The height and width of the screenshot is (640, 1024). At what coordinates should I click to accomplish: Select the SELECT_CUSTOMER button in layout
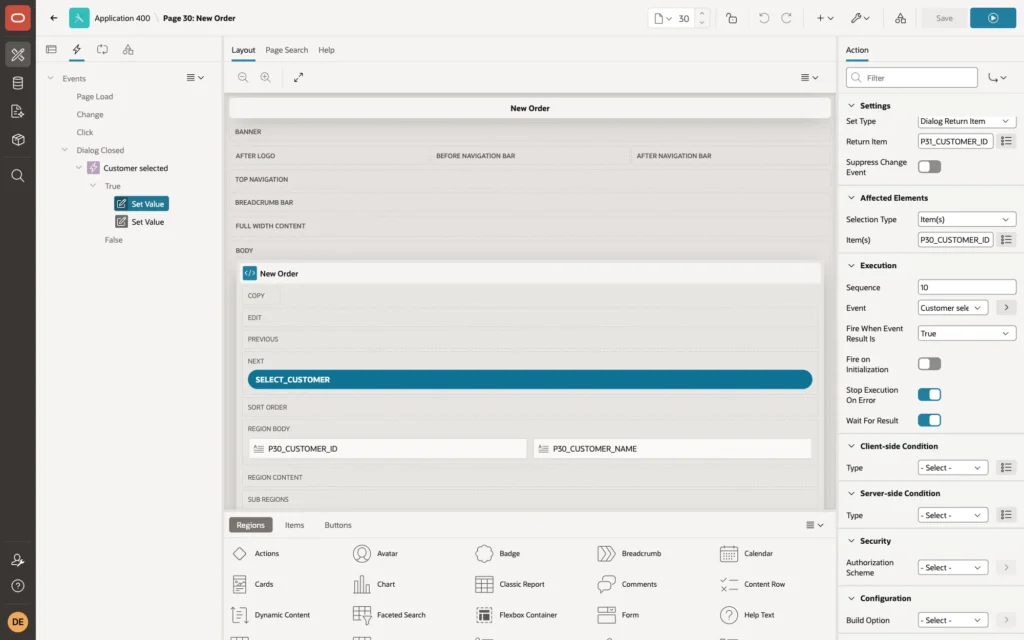[x=530, y=379]
